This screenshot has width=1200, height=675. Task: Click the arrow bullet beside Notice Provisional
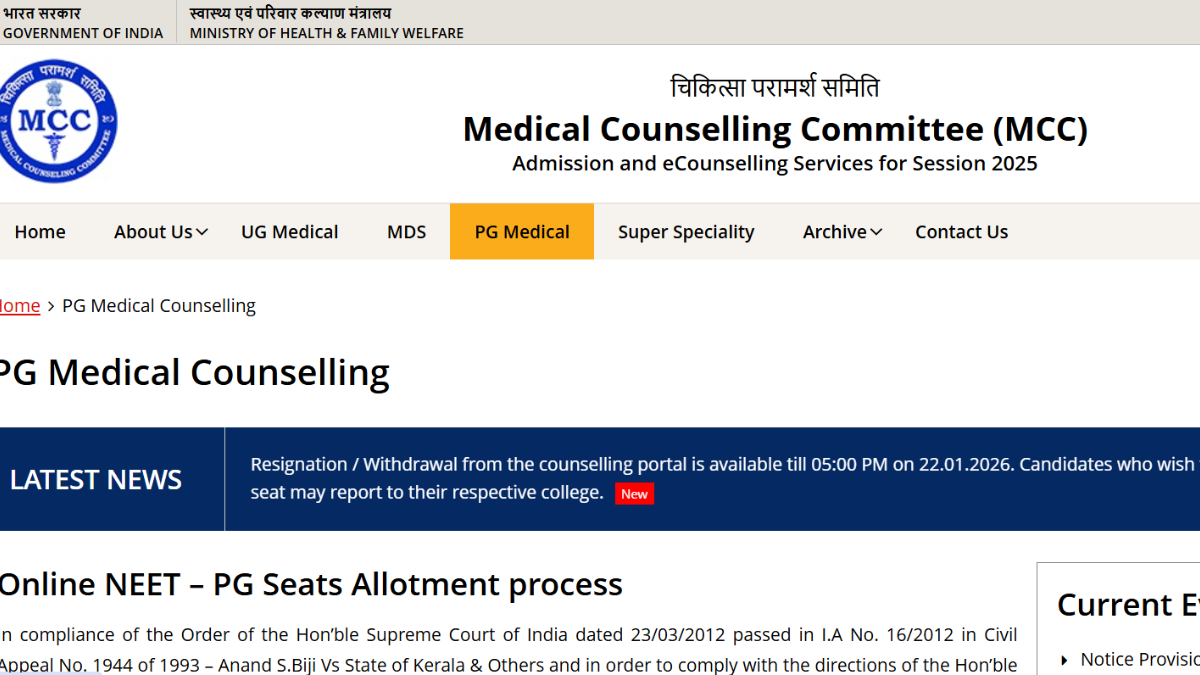click(x=1064, y=660)
